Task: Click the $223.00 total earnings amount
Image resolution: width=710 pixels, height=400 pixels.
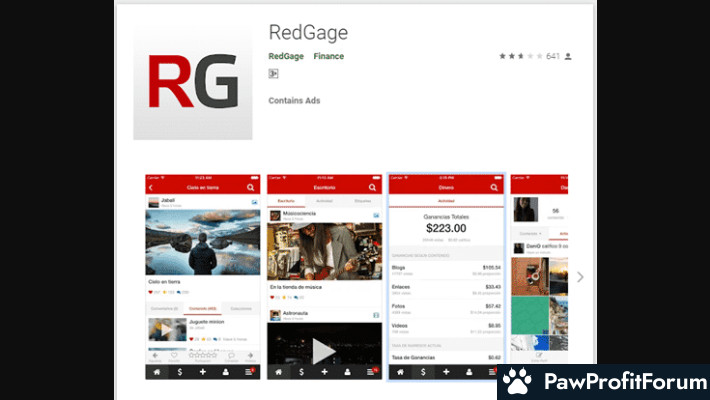Action: pos(446,228)
